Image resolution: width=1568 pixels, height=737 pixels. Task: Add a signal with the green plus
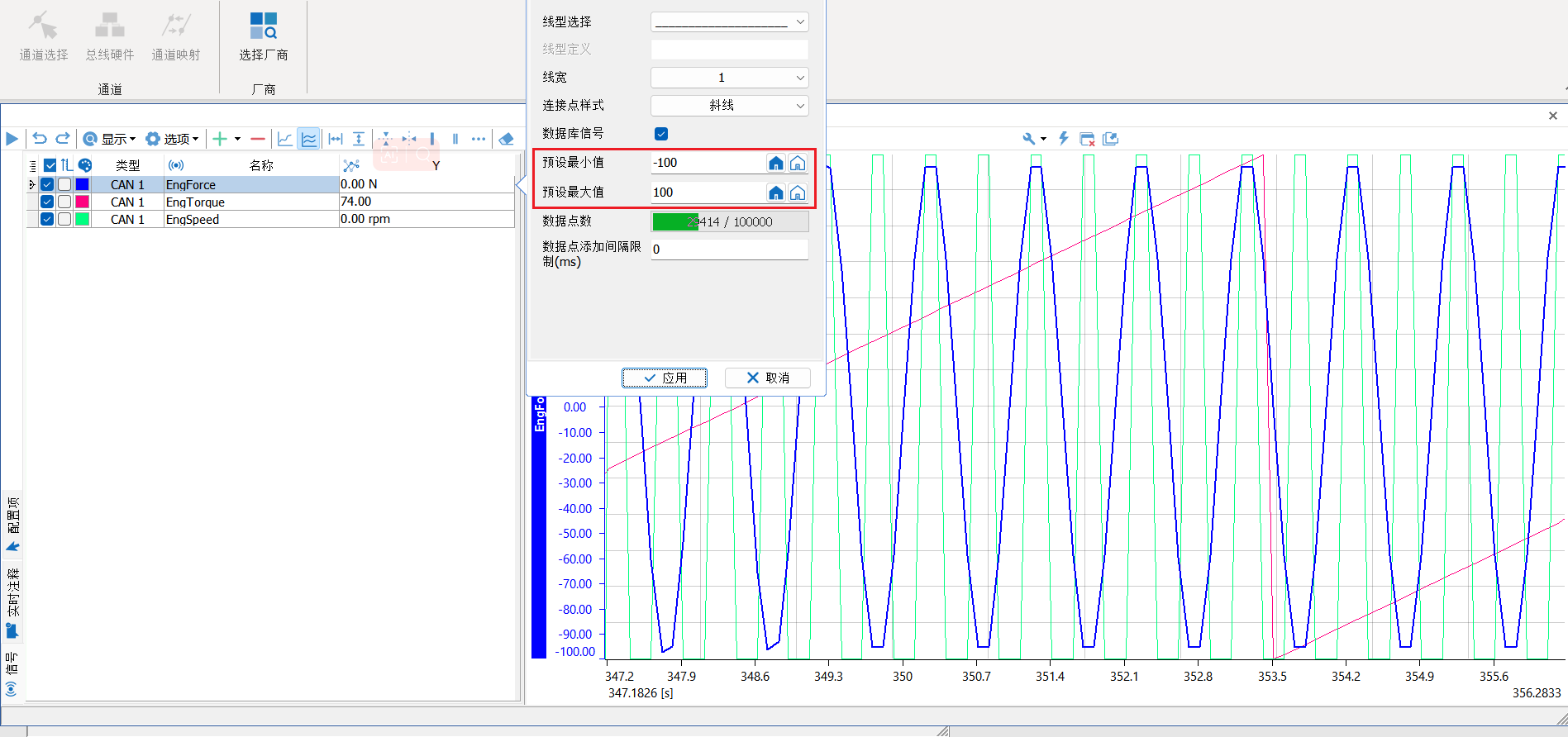(x=220, y=139)
